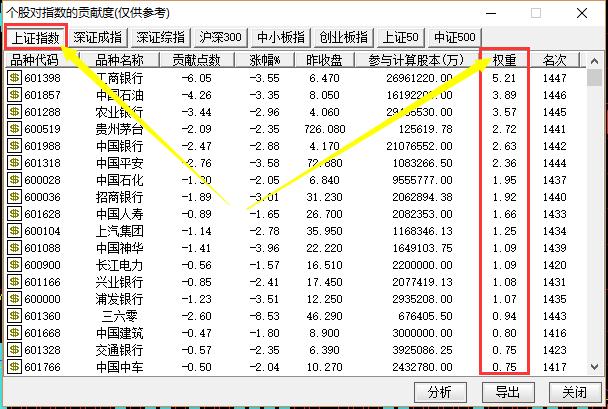Select the 三六零 name cell

tap(119, 316)
